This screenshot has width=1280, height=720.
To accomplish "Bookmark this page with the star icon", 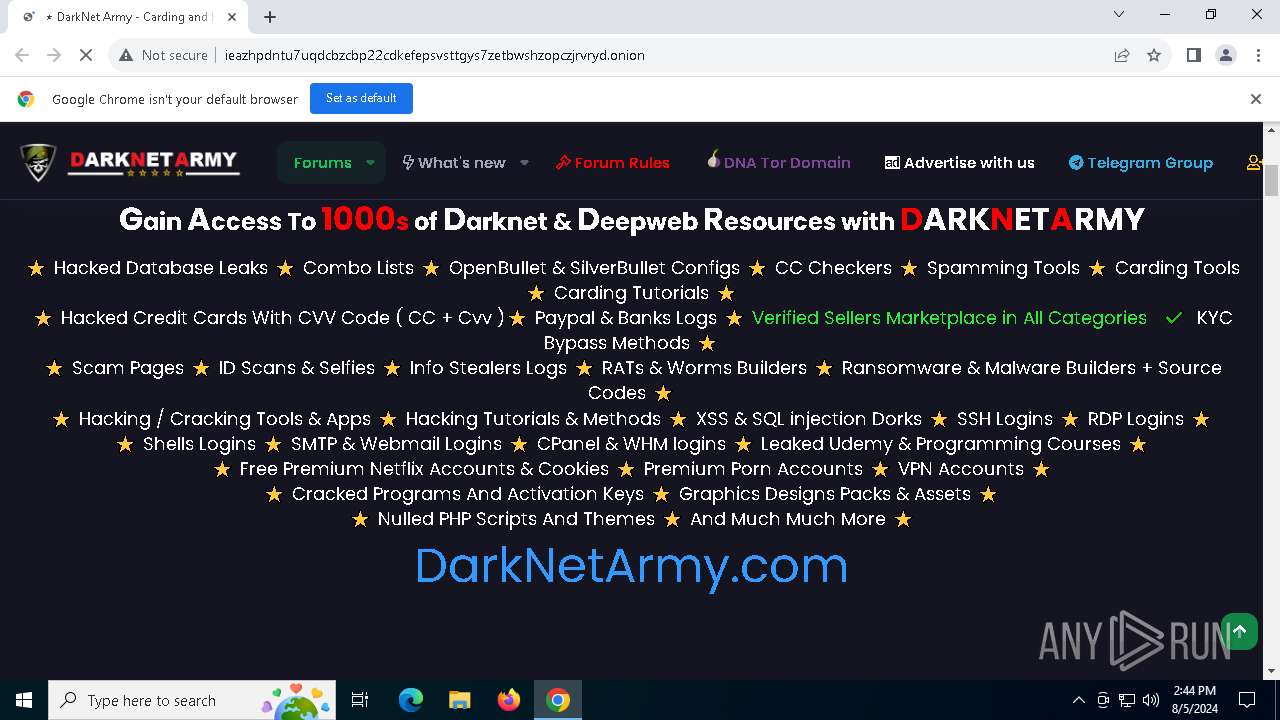I will 1154,55.
